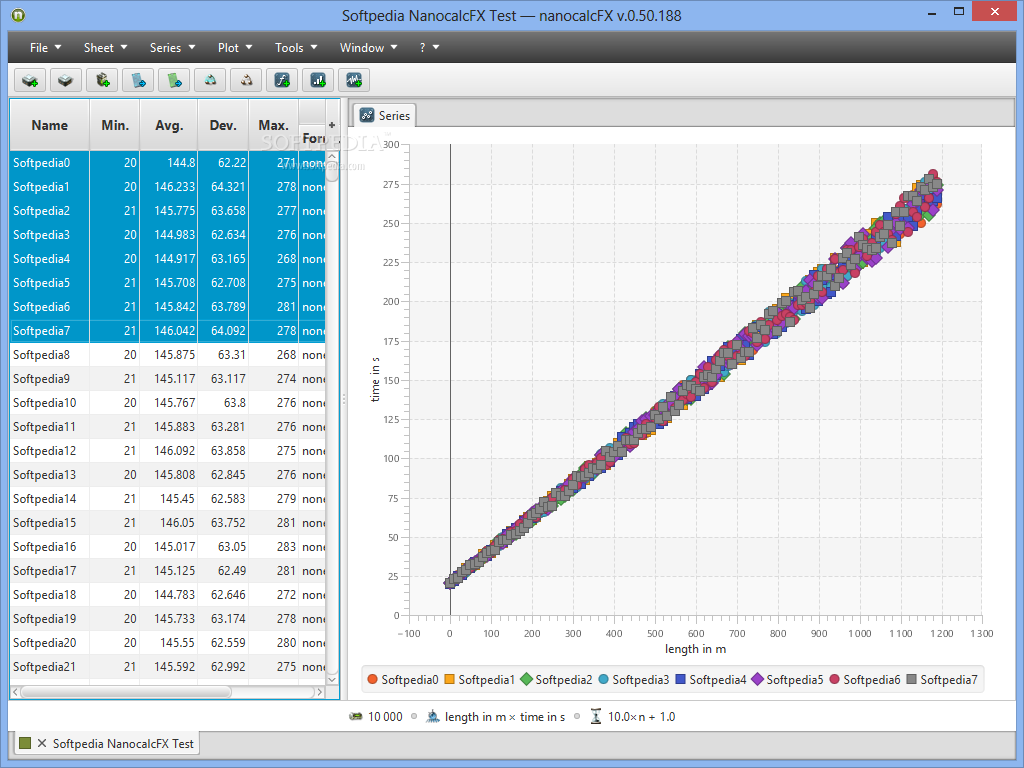Click the gray box toolbar icon with green plus
Screen dimensions: 1024x768
point(30,80)
